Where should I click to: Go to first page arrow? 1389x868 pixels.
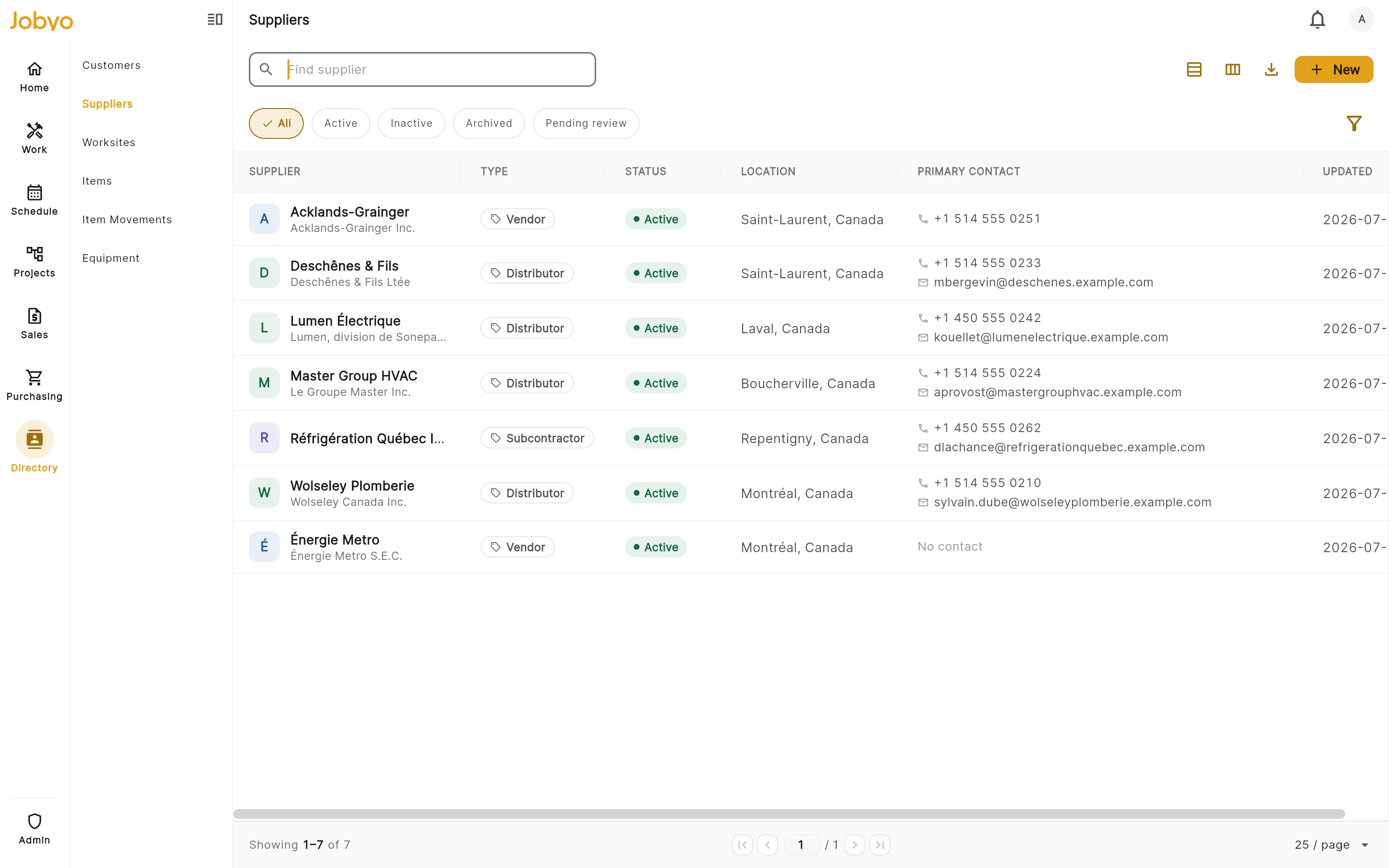pos(742,844)
